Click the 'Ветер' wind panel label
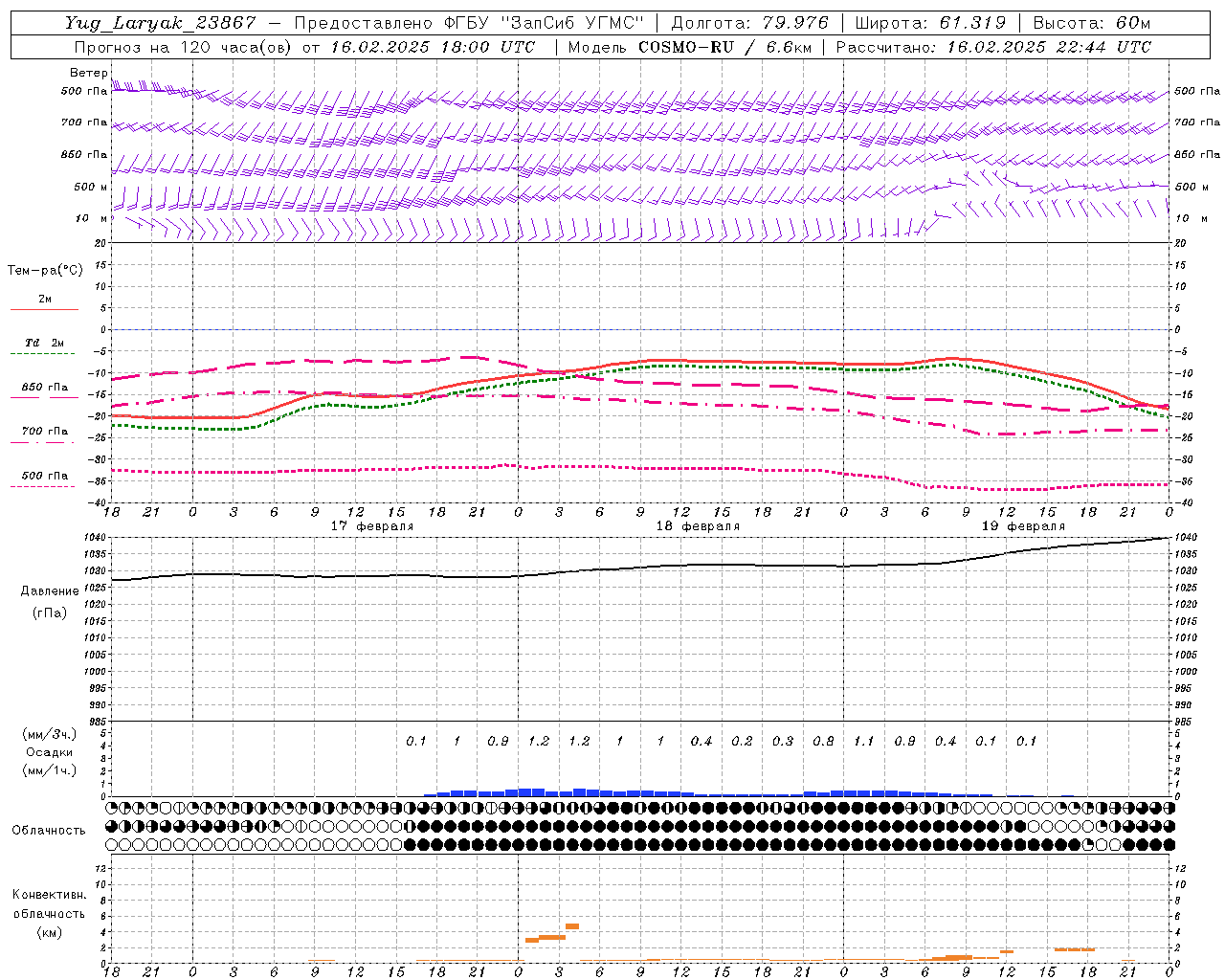This screenshot has height=980, width=1225. [89, 73]
